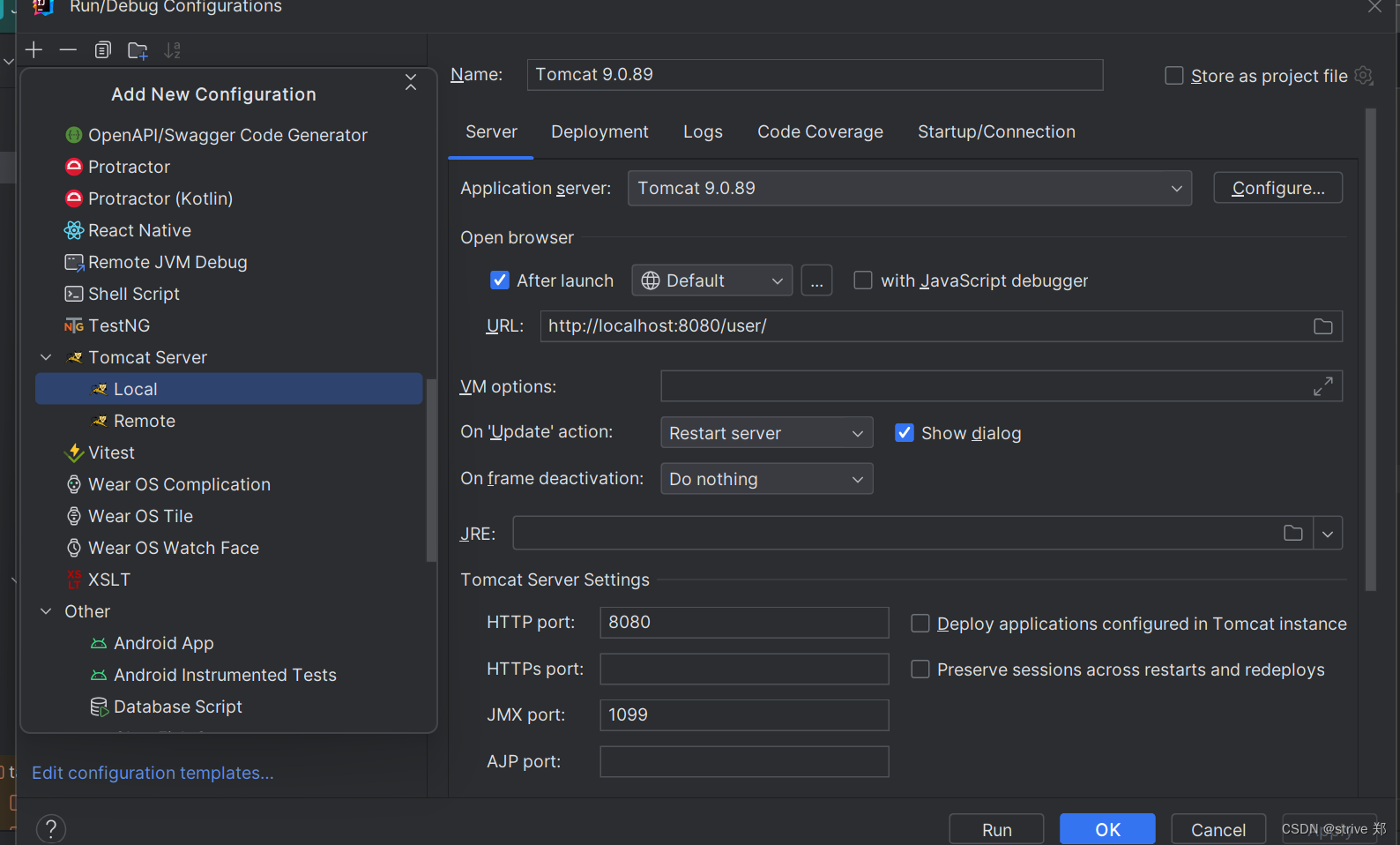Select Remote under Tomcat Server
The width and height of the screenshot is (1400, 845).
(x=229, y=421)
